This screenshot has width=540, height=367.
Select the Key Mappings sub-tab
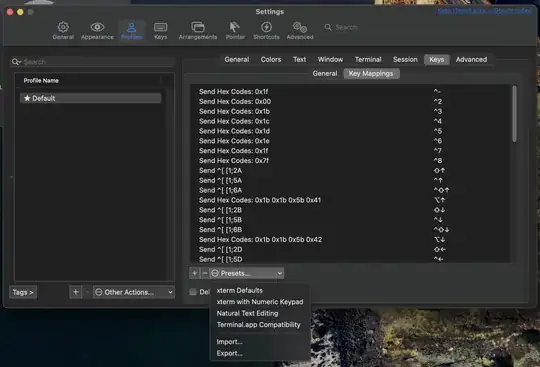pyautogui.click(x=371, y=73)
